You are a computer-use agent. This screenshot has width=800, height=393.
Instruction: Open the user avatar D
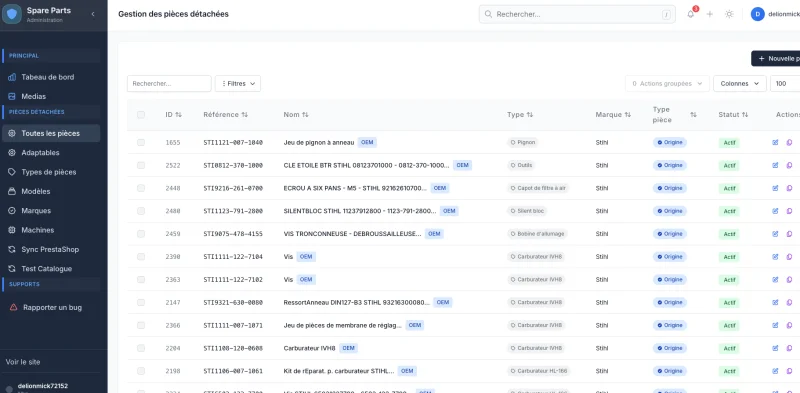tap(757, 14)
